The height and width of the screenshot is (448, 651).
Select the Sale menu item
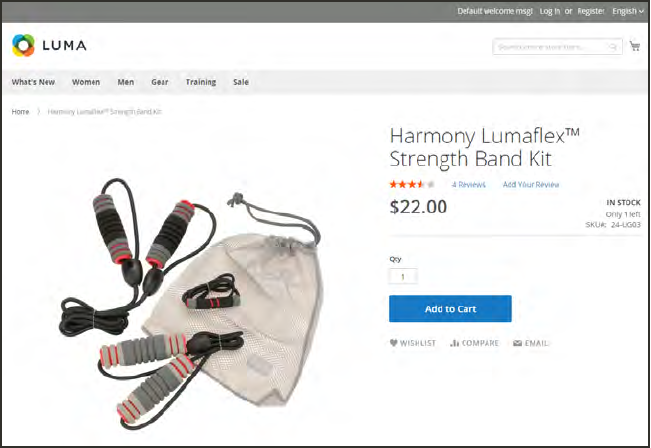click(241, 82)
